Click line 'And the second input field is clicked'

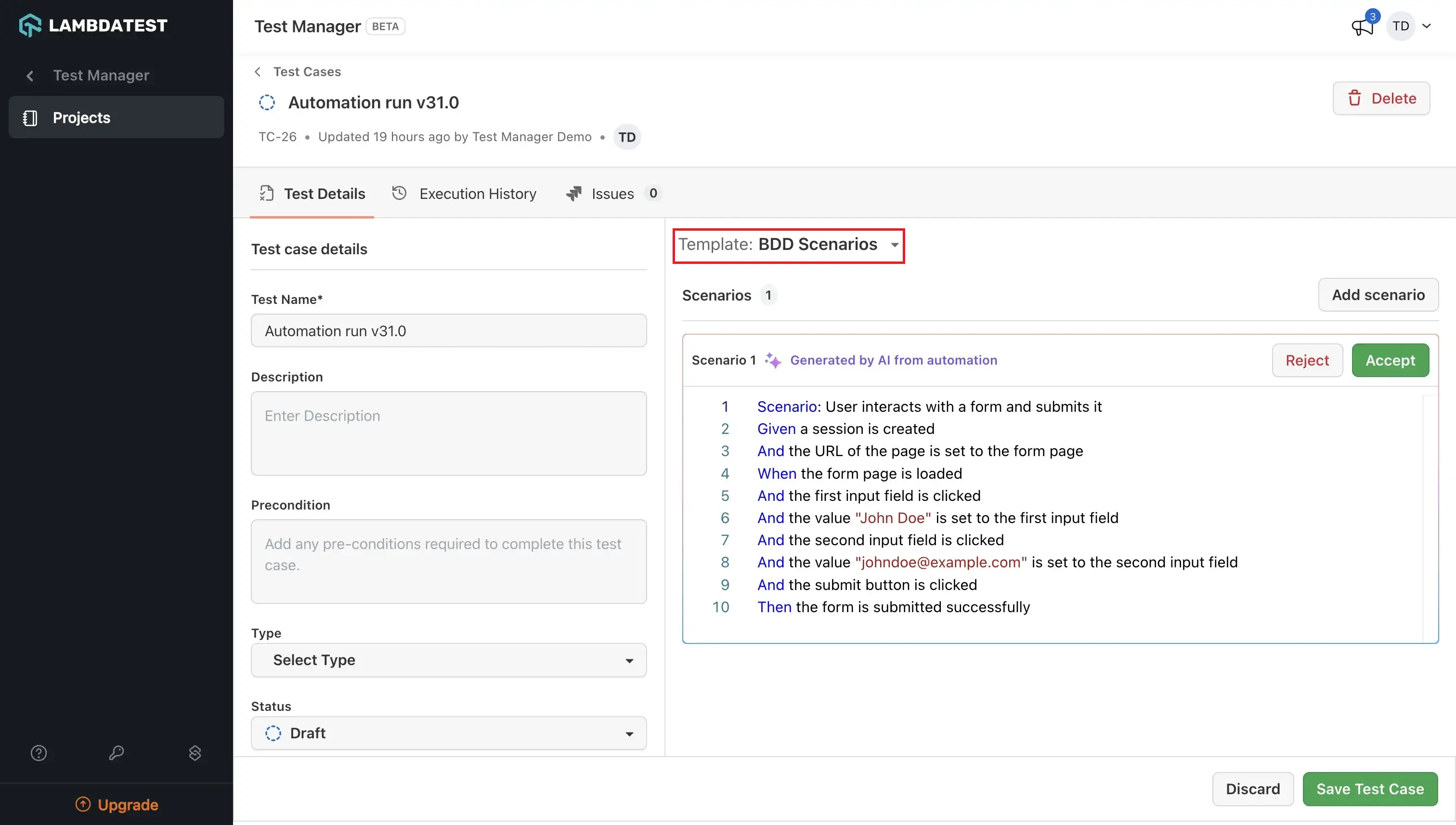click(x=880, y=540)
